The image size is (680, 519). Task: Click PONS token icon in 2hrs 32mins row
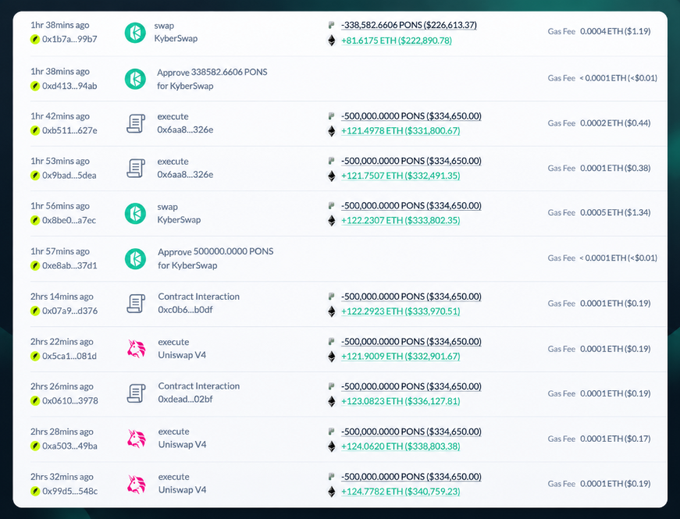(331, 477)
